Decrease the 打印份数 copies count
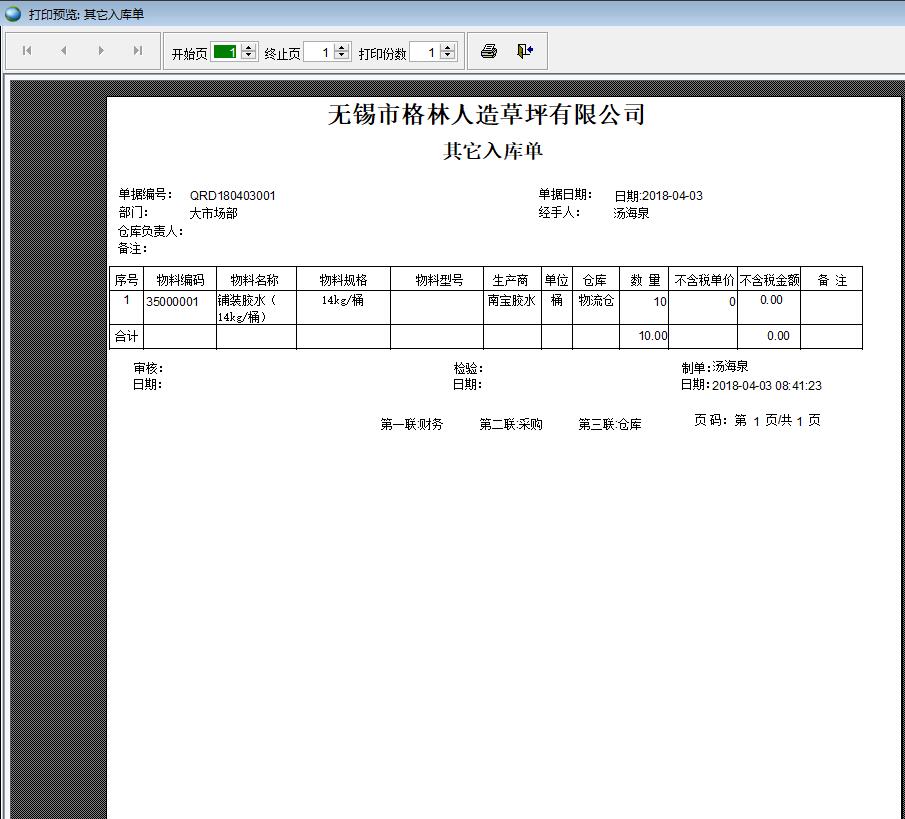The image size is (905, 819). tap(447, 56)
